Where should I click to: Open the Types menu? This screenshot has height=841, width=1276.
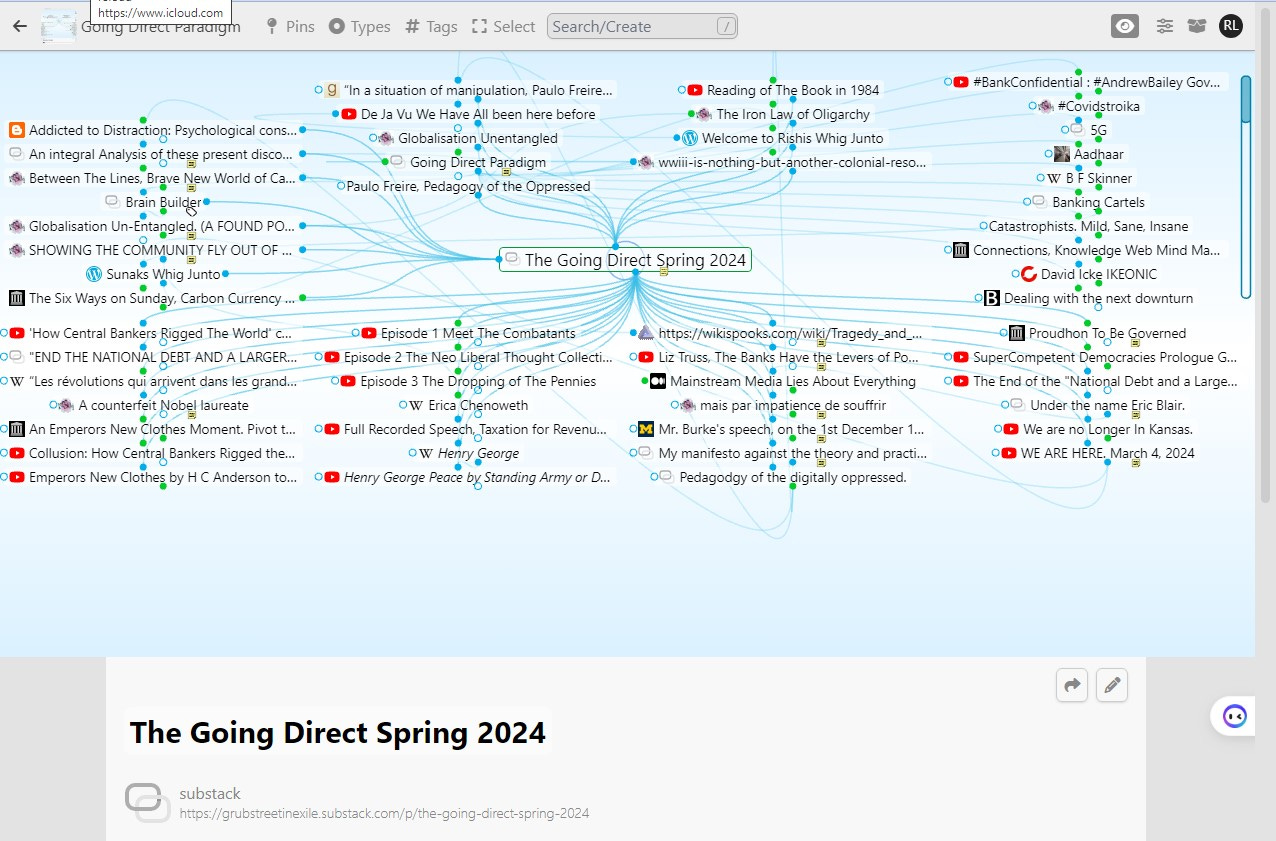360,27
